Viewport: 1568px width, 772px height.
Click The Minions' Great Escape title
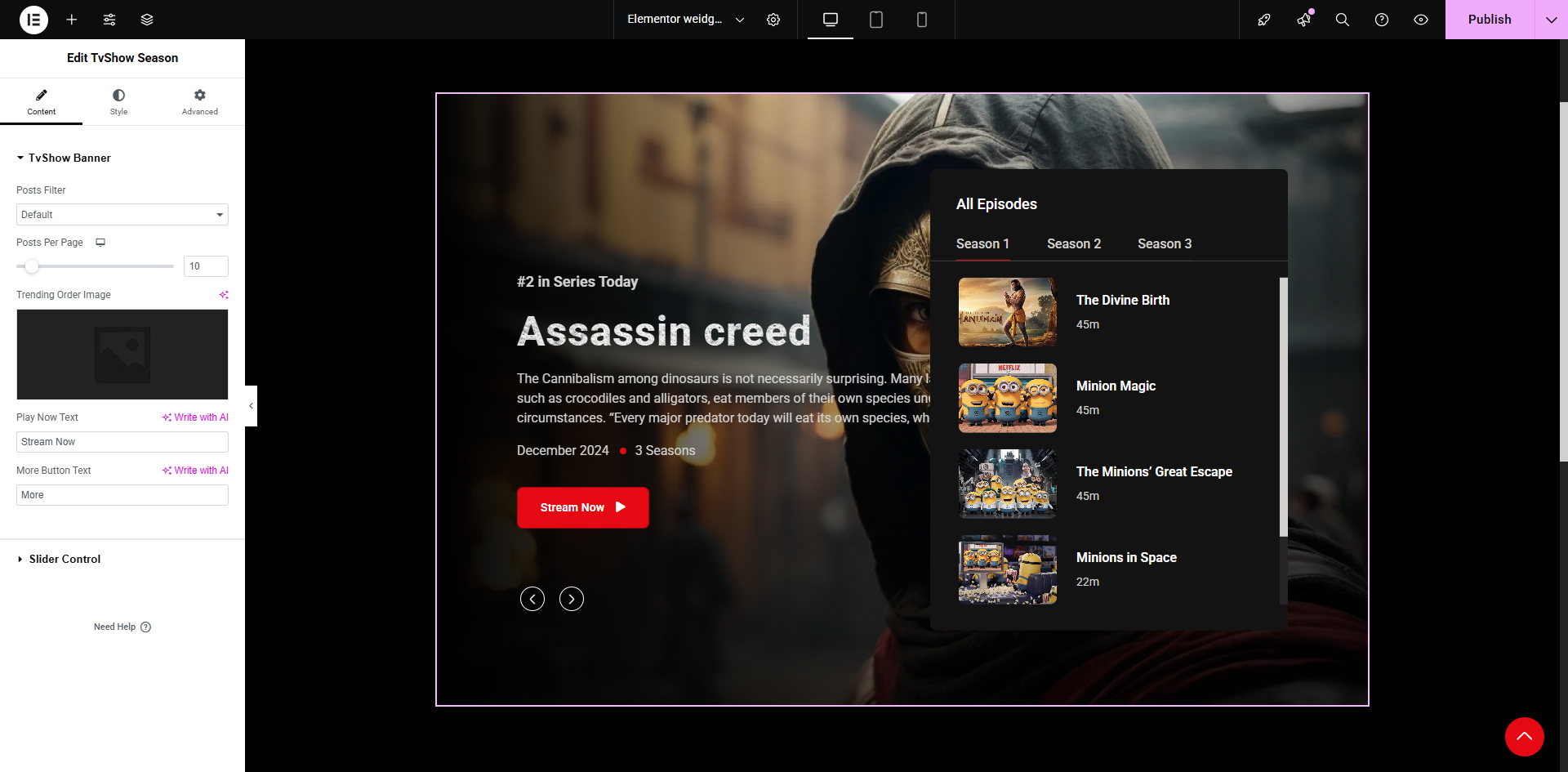1154,471
